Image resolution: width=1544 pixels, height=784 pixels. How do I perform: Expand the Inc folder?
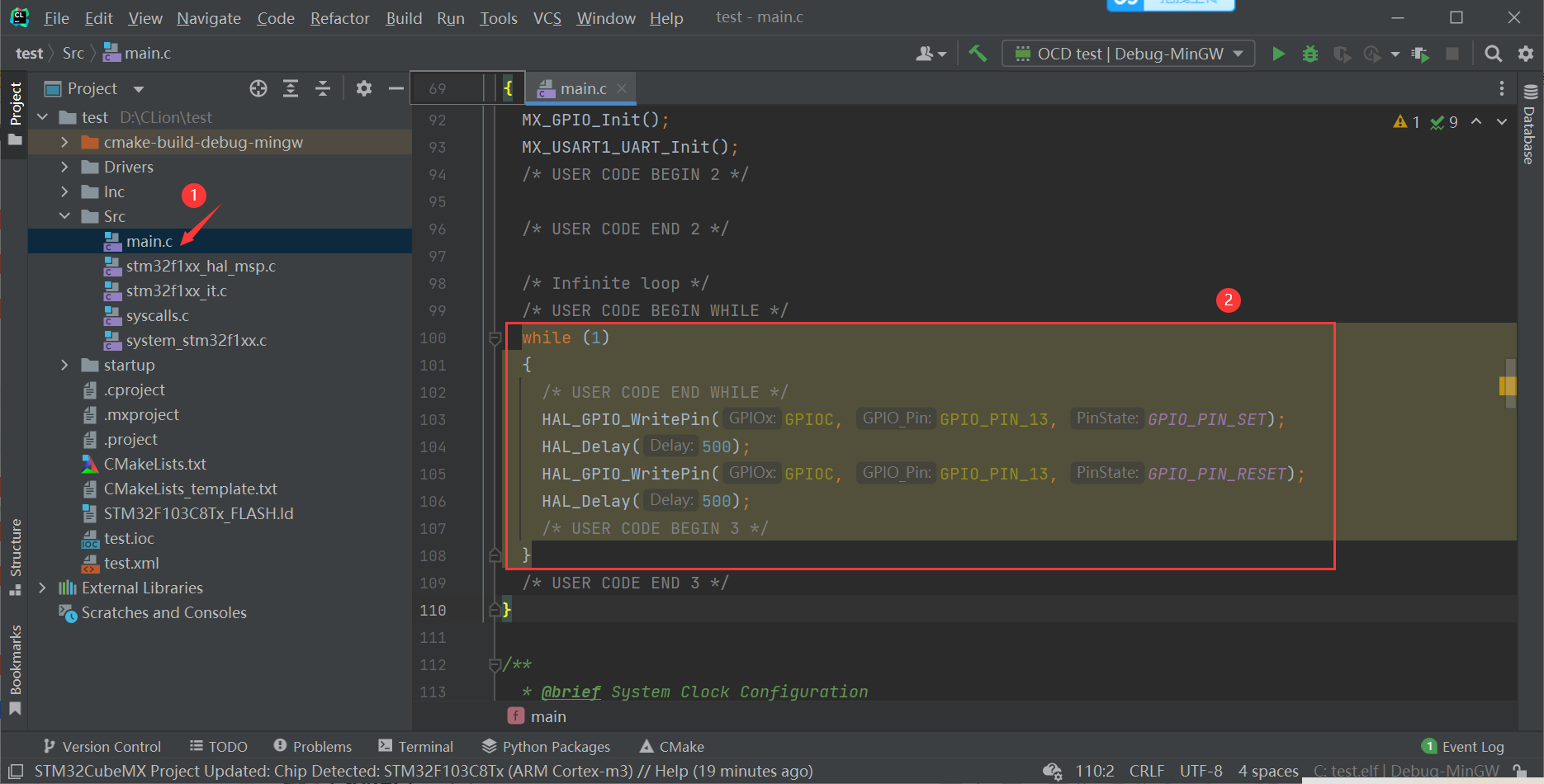click(64, 192)
